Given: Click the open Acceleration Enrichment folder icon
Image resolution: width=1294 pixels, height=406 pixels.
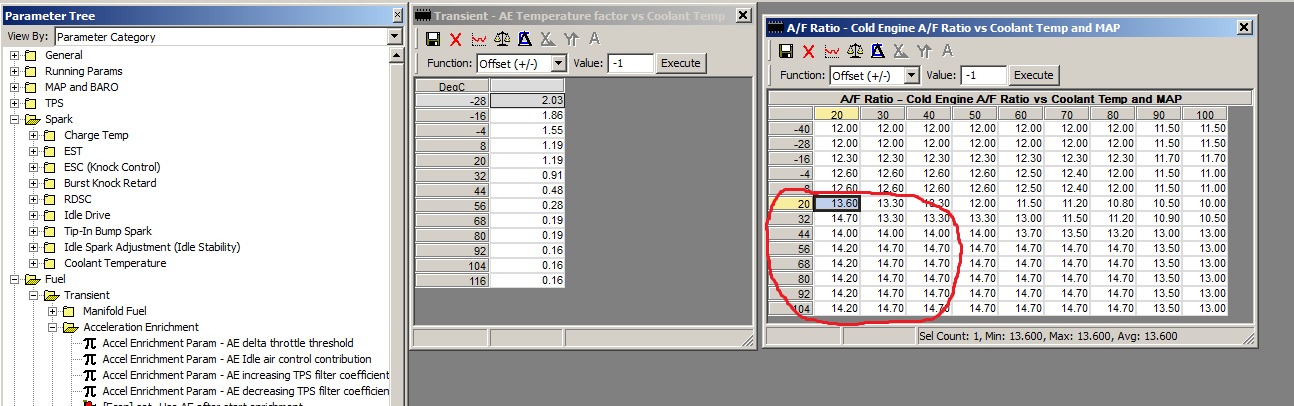Looking at the screenshot, I should [71, 327].
